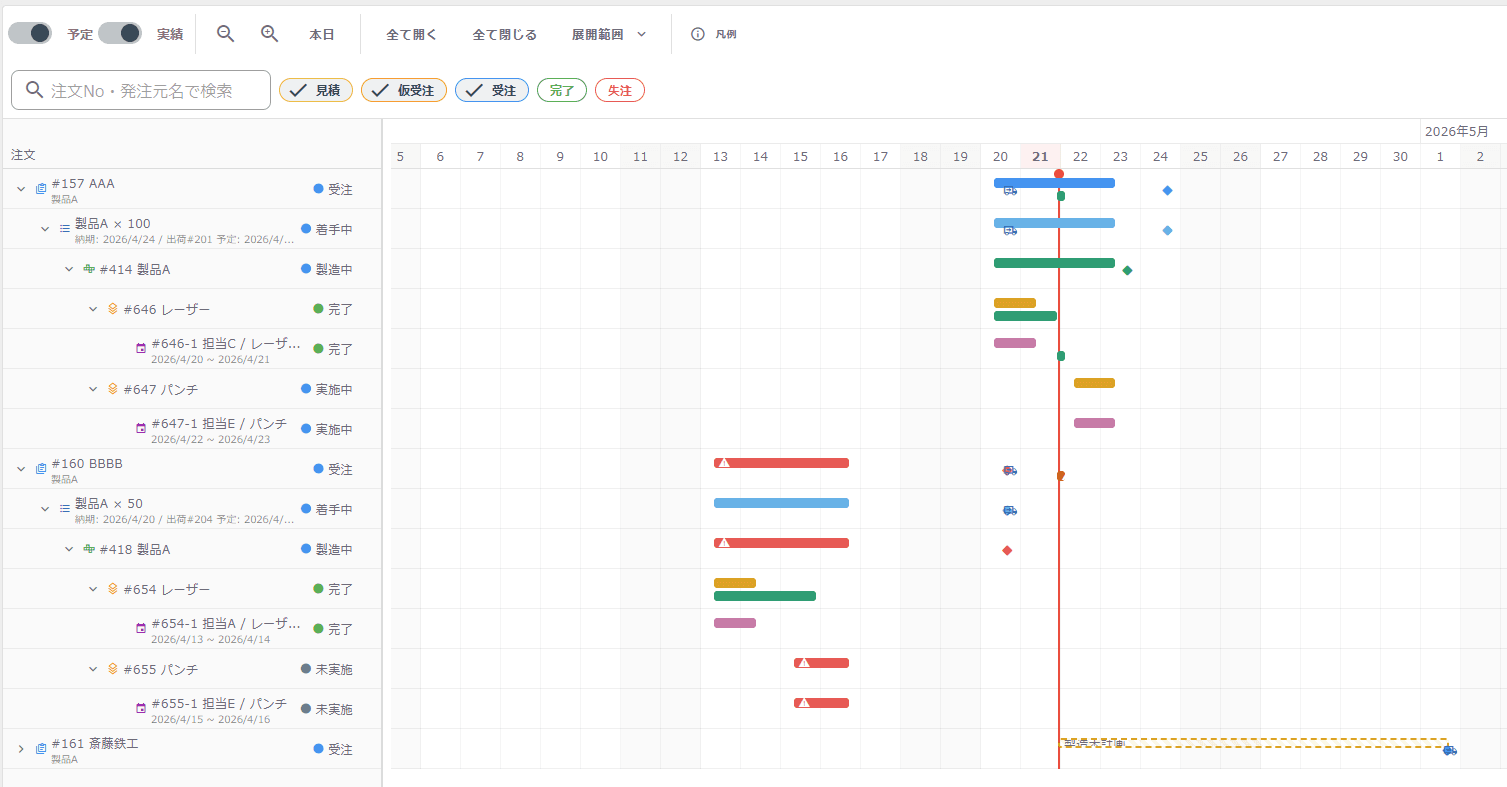Screen dimensions: 1507x787
Task: Click the calendar icon beside #655-1 担当E
Action: (x=141, y=709)
